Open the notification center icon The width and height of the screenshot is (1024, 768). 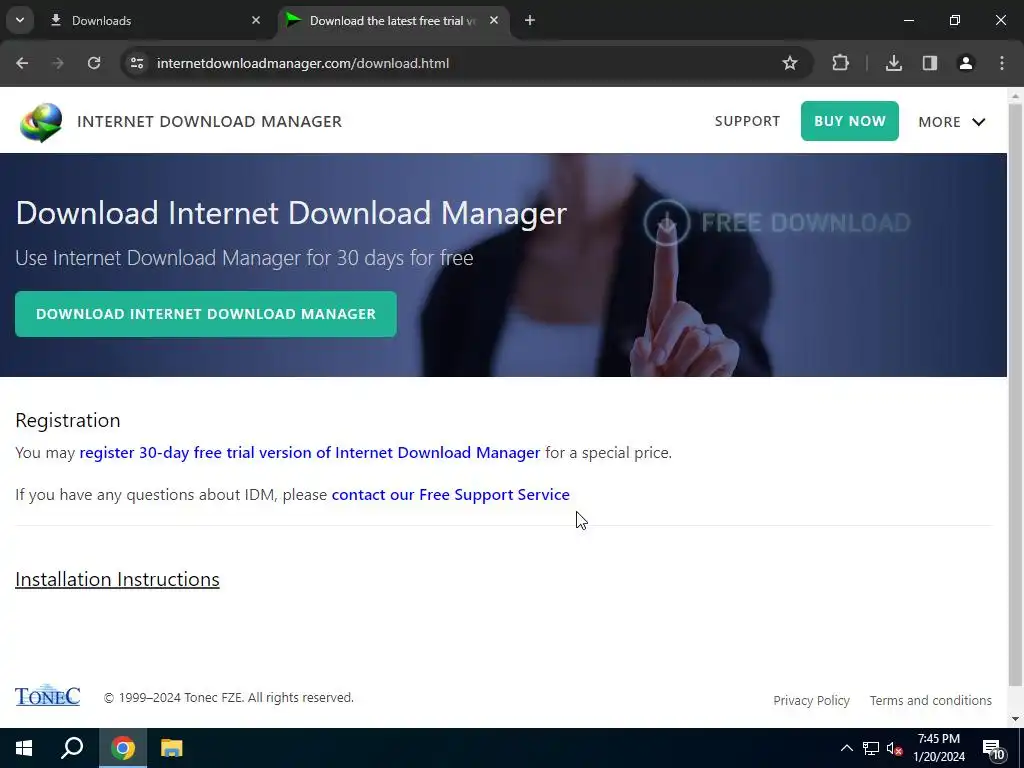coord(994,749)
